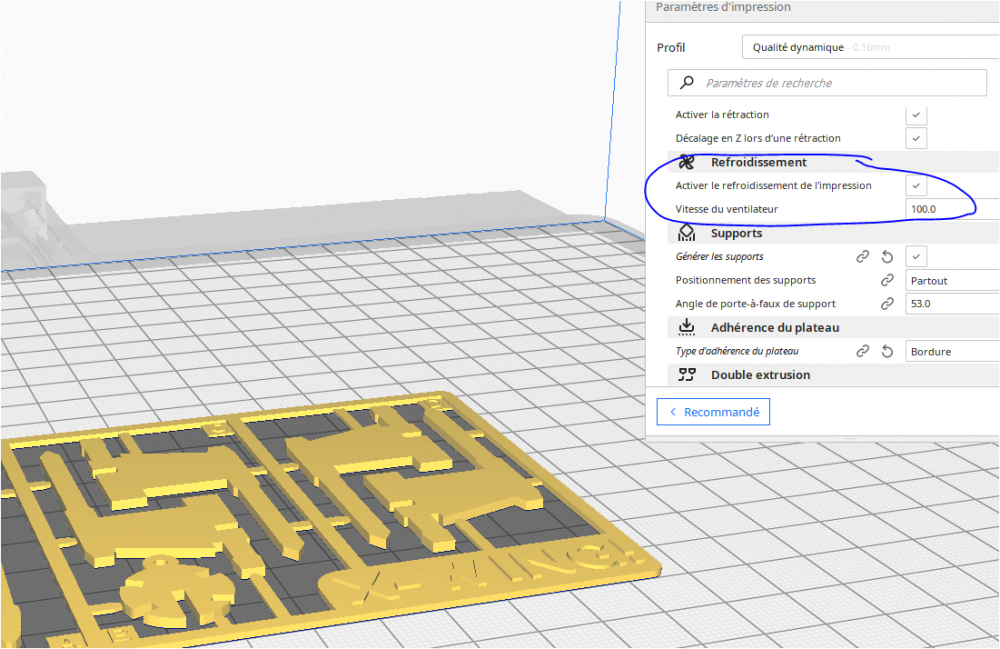Open the Profil Qualité dynamique dropdown
This screenshot has height=649, width=1000.
tap(871, 47)
